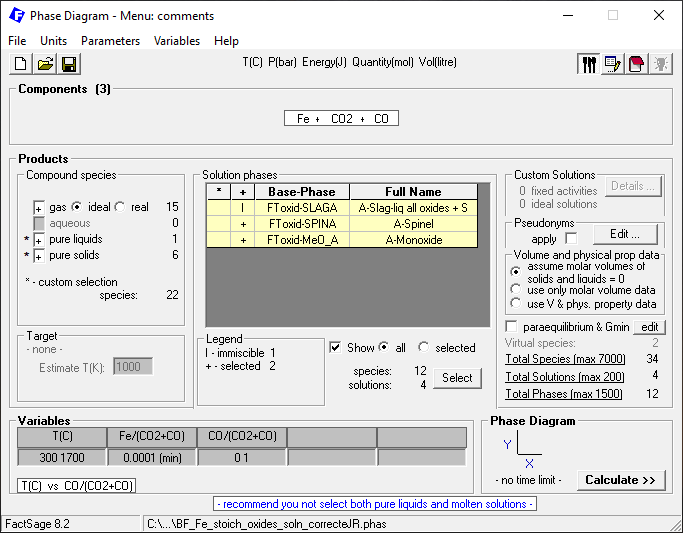The height and width of the screenshot is (533, 683).
Task: Enable paraequilibrium & Gmin checkbox
Action: tap(511, 327)
